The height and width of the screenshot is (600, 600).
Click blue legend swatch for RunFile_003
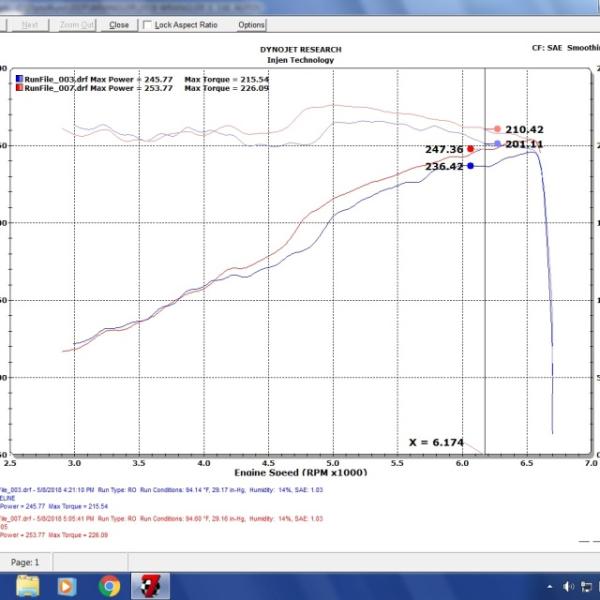(x=20, y=77)
